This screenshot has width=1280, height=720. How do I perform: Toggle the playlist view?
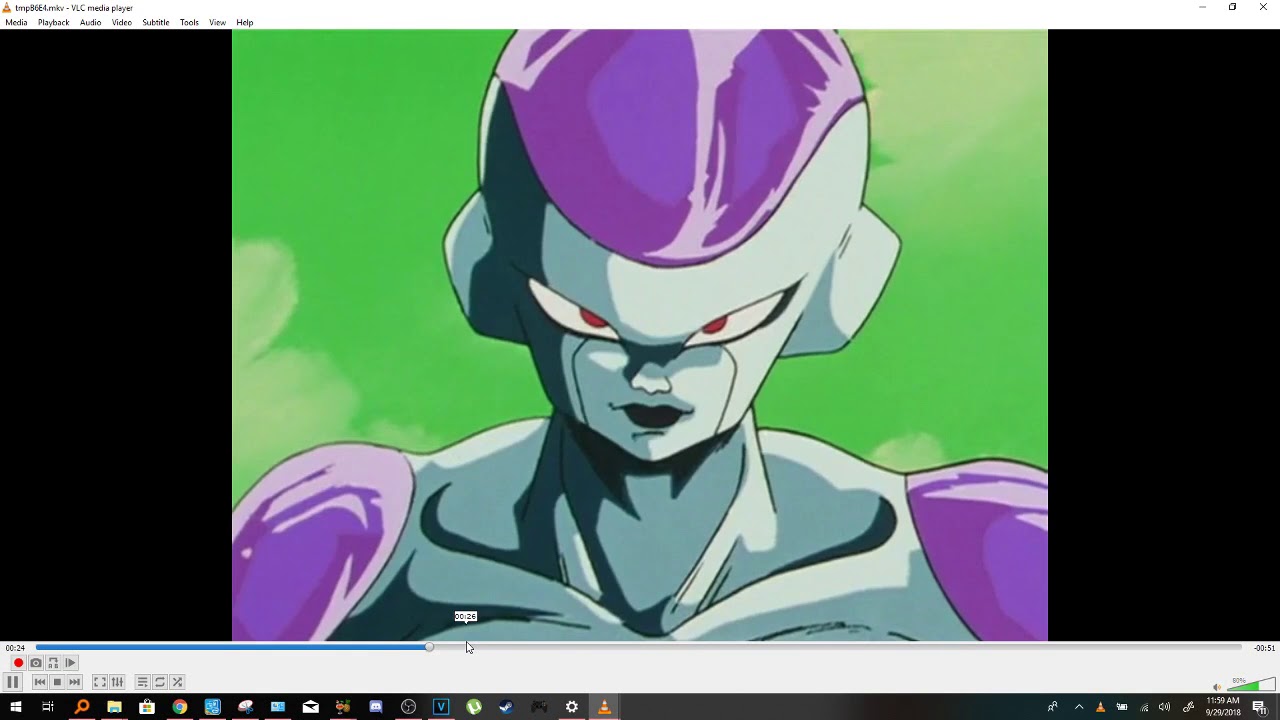pos(143,682)
